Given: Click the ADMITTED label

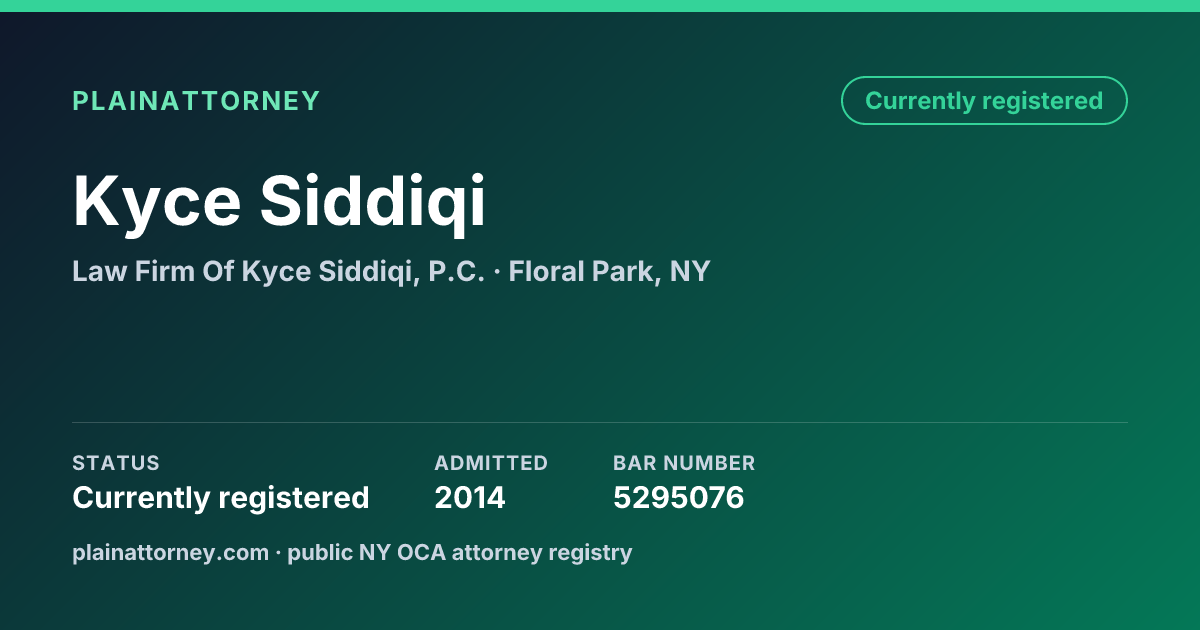Looking at the screenshot, I should [x=491, y=463].
